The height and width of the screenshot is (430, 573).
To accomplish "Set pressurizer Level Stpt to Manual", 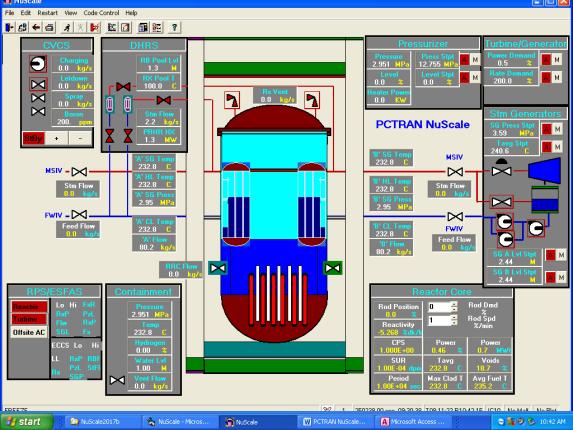I will click(475, 77).
